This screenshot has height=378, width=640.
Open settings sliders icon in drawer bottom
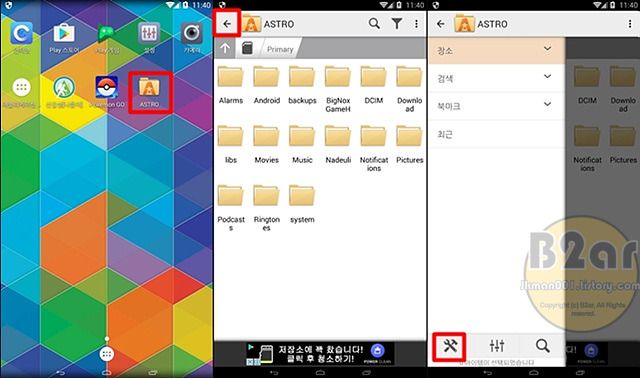click(497, 346)
